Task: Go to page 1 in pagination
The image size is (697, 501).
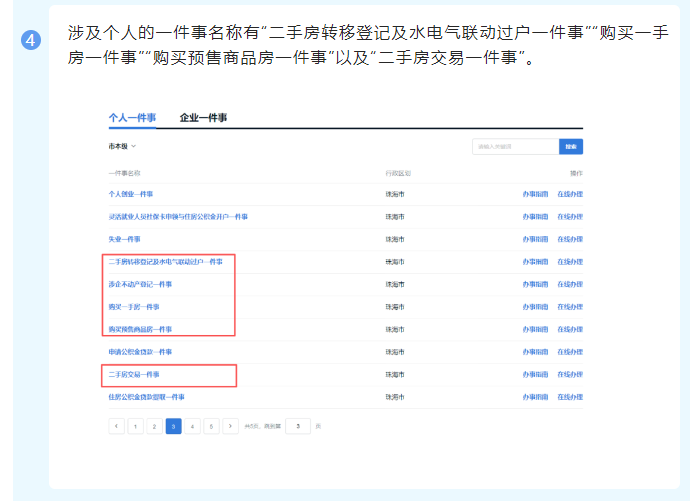Action: (x=136, y=426)
